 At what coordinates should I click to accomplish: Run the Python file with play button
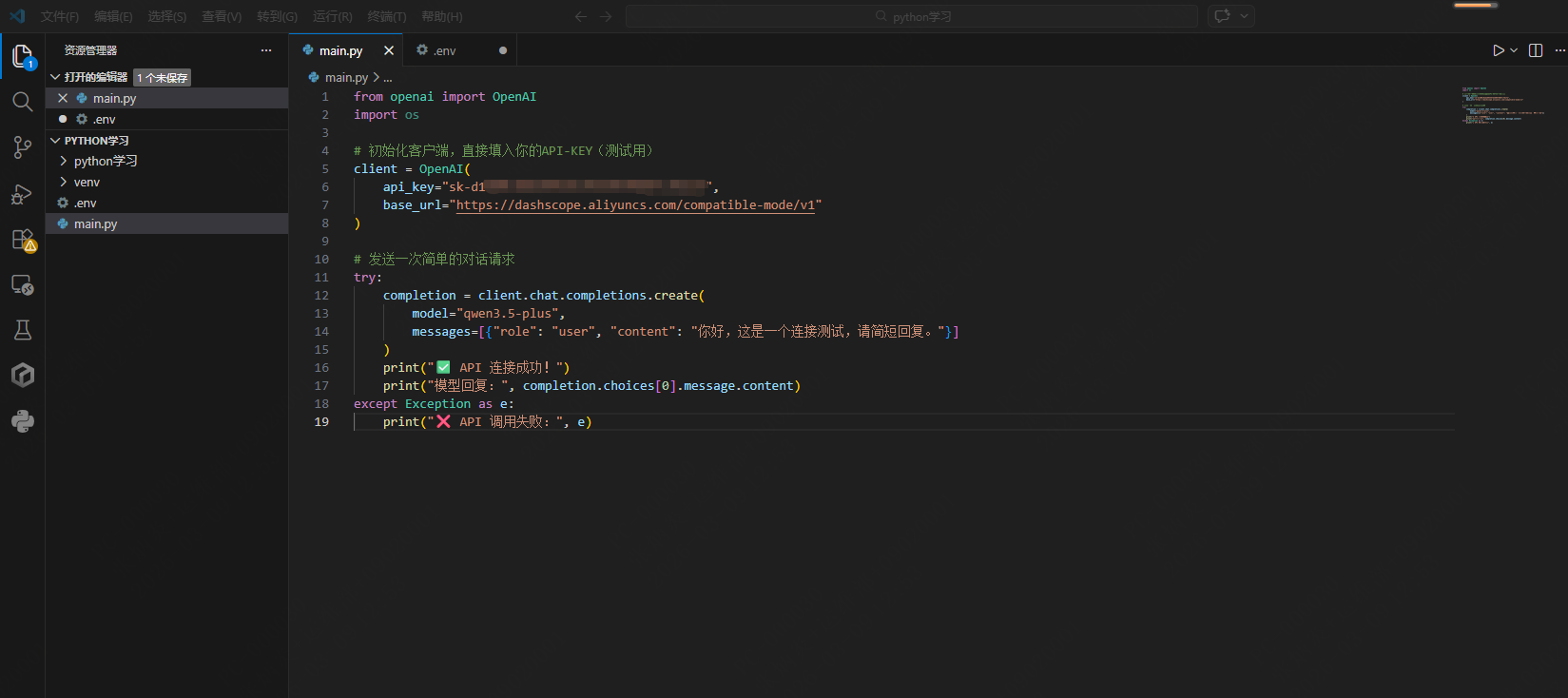[1499, 50]
